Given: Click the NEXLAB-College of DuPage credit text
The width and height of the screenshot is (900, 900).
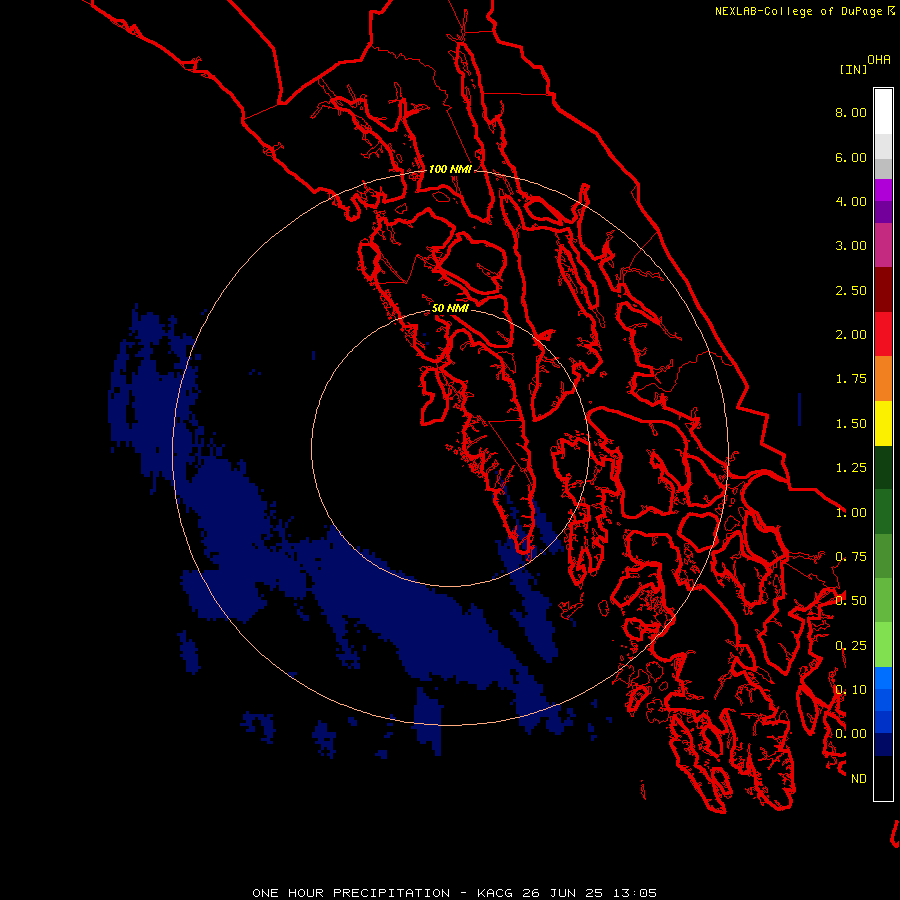Looking at the screenshot, I should pyautogui.click(x=799, y=11).
